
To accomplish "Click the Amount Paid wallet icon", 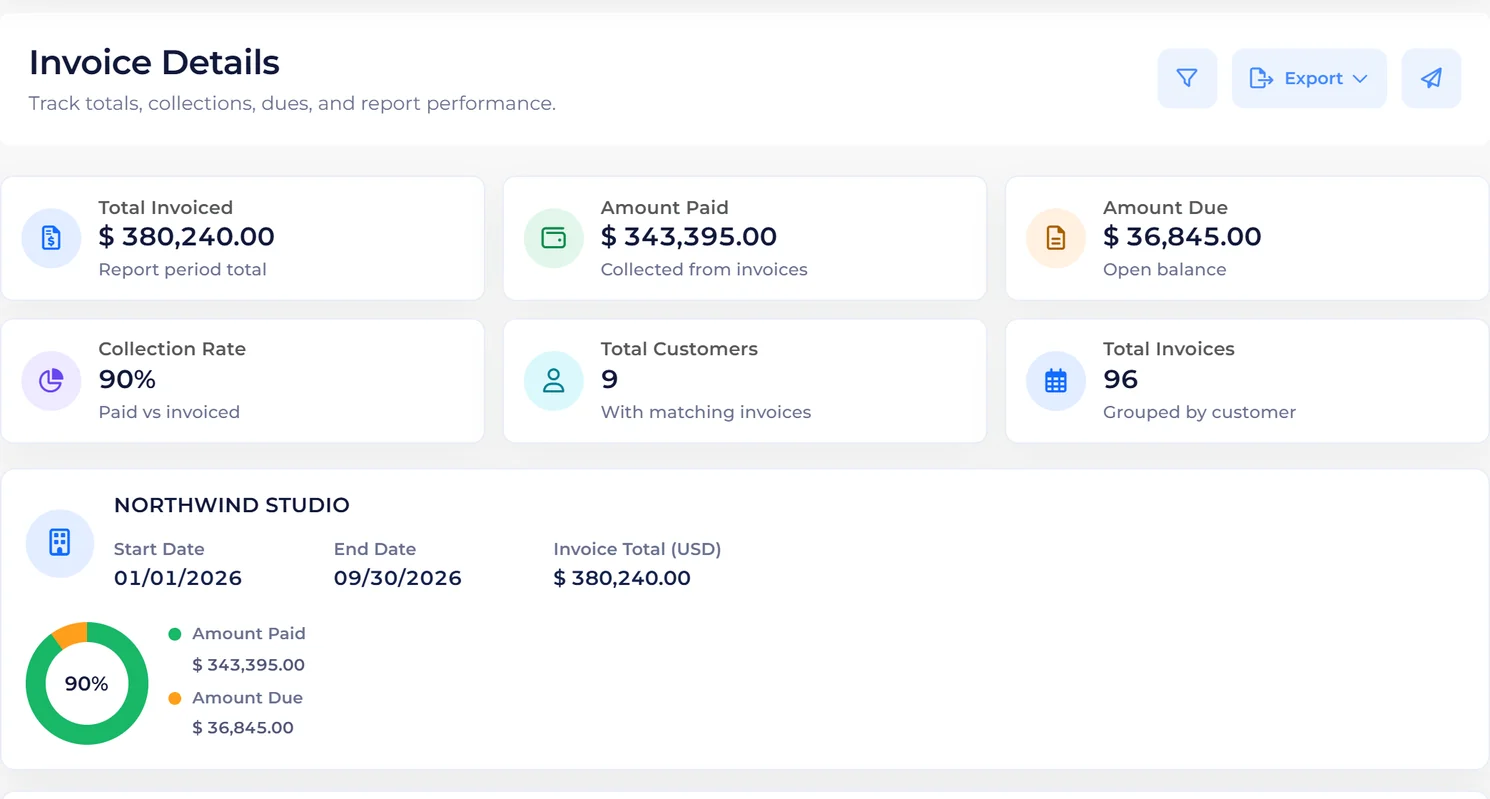I will [553, 238].
